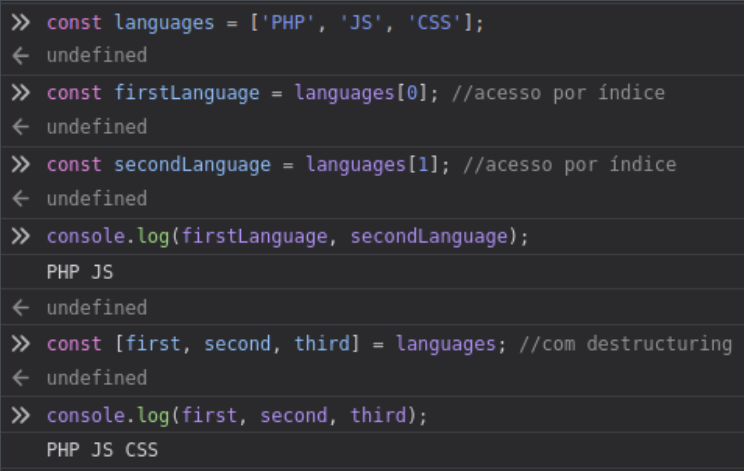Click the prompt chevron before secondLanguage declaration
The width and height of the screenshot is (744, 471).
(x=21, y=165)
